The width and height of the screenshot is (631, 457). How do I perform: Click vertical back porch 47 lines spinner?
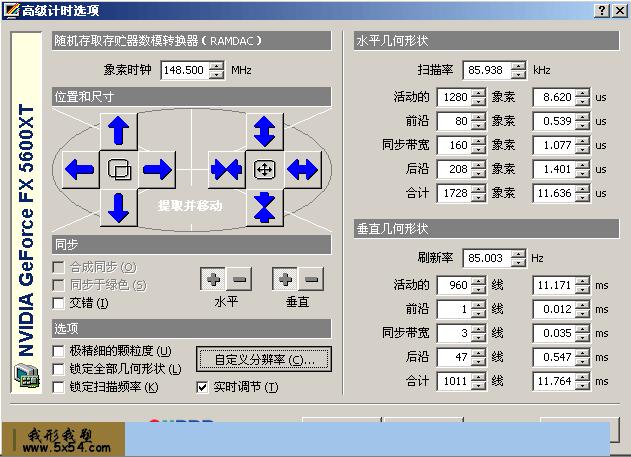[x=478, y=357]
